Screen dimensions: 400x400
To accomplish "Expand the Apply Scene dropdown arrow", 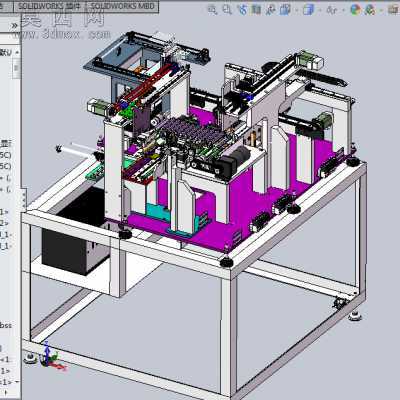I will 381,10.
